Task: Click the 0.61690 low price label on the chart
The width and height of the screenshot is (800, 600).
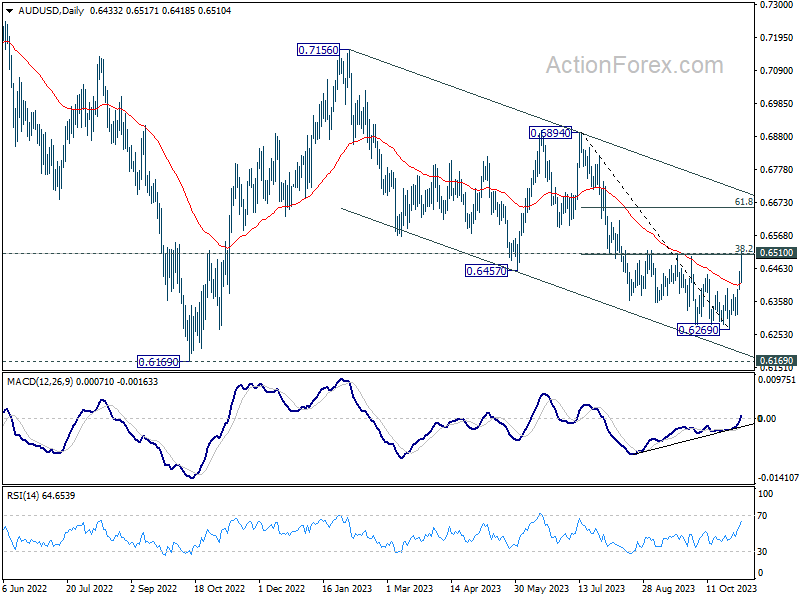Action: 159,362
